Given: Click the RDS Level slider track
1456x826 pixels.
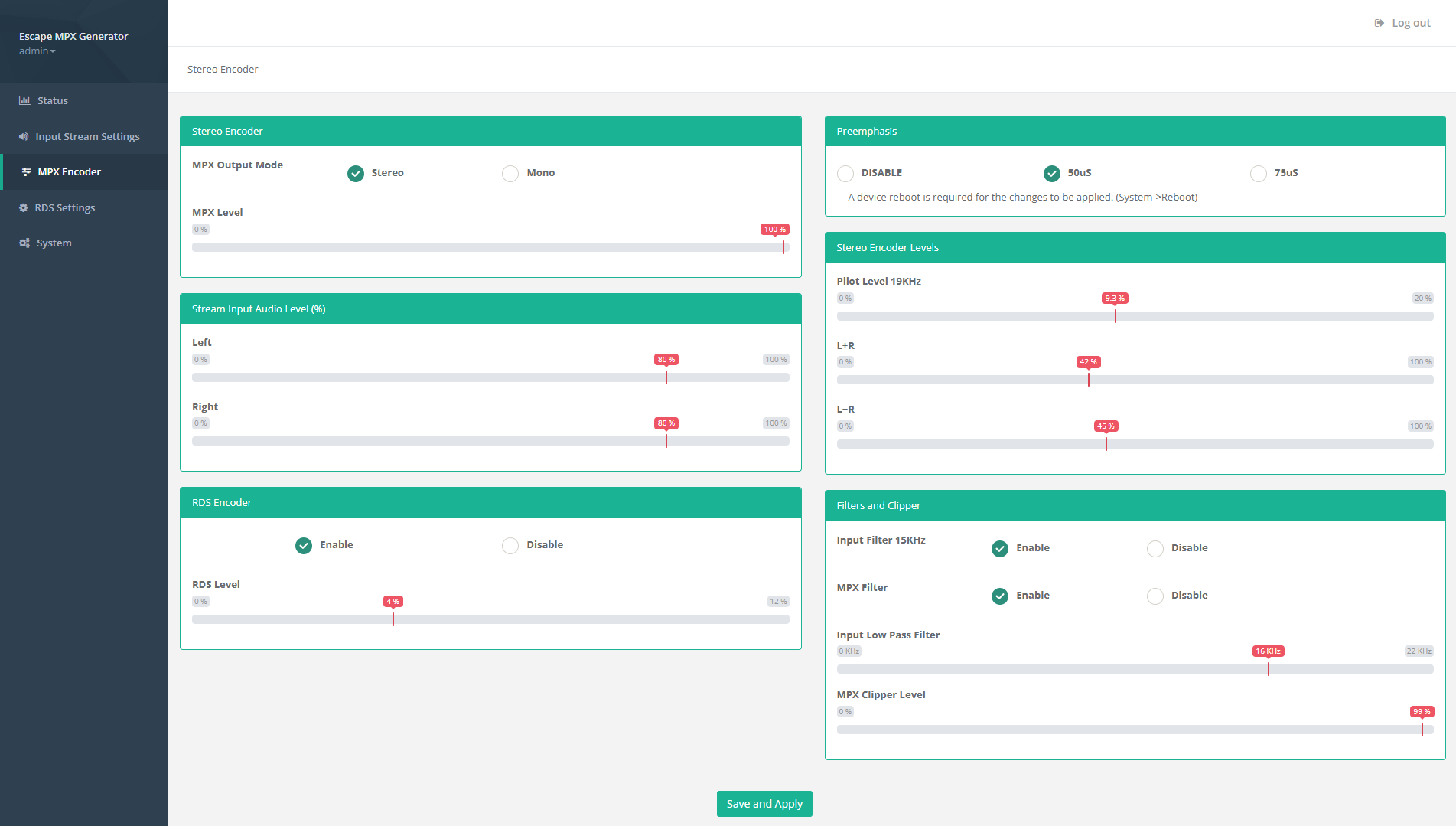Looking at the screenshot, I should [536, 619].
